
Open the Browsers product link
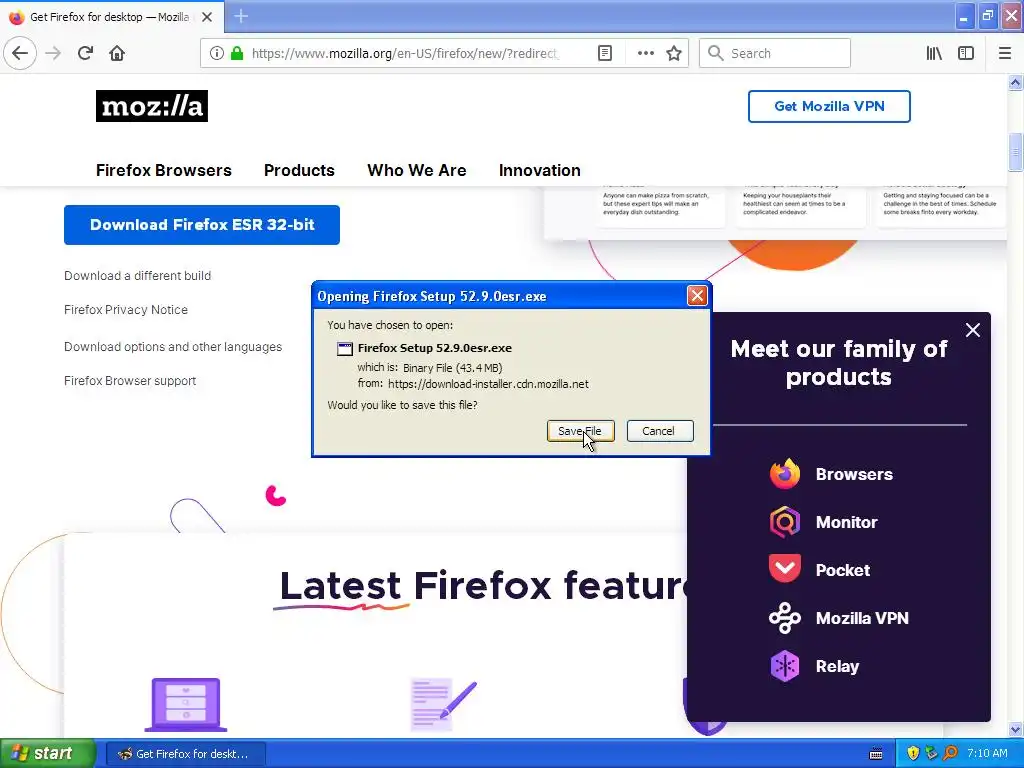tap(854, 474)
